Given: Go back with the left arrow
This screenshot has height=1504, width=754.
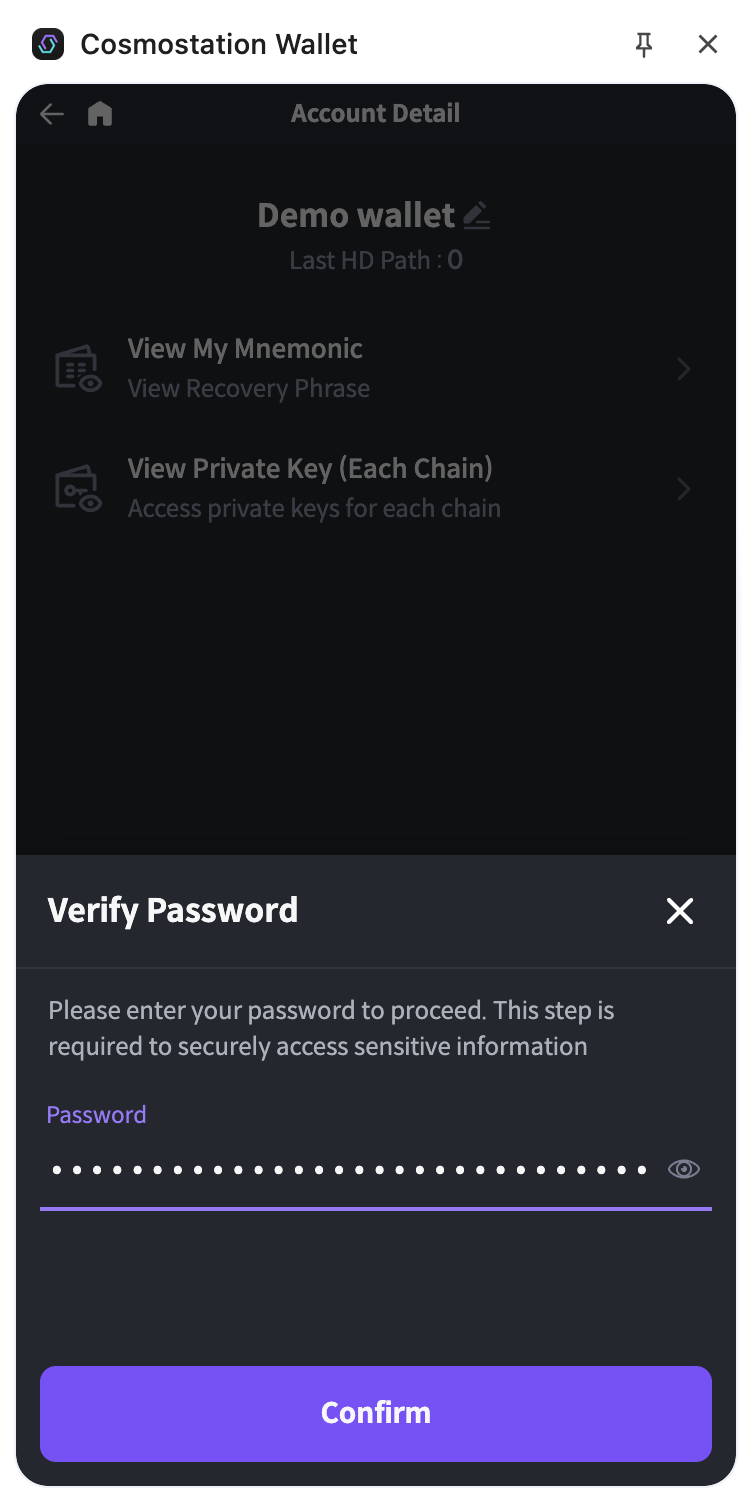Looking at the screenshot, I should (x=52, y=114).
